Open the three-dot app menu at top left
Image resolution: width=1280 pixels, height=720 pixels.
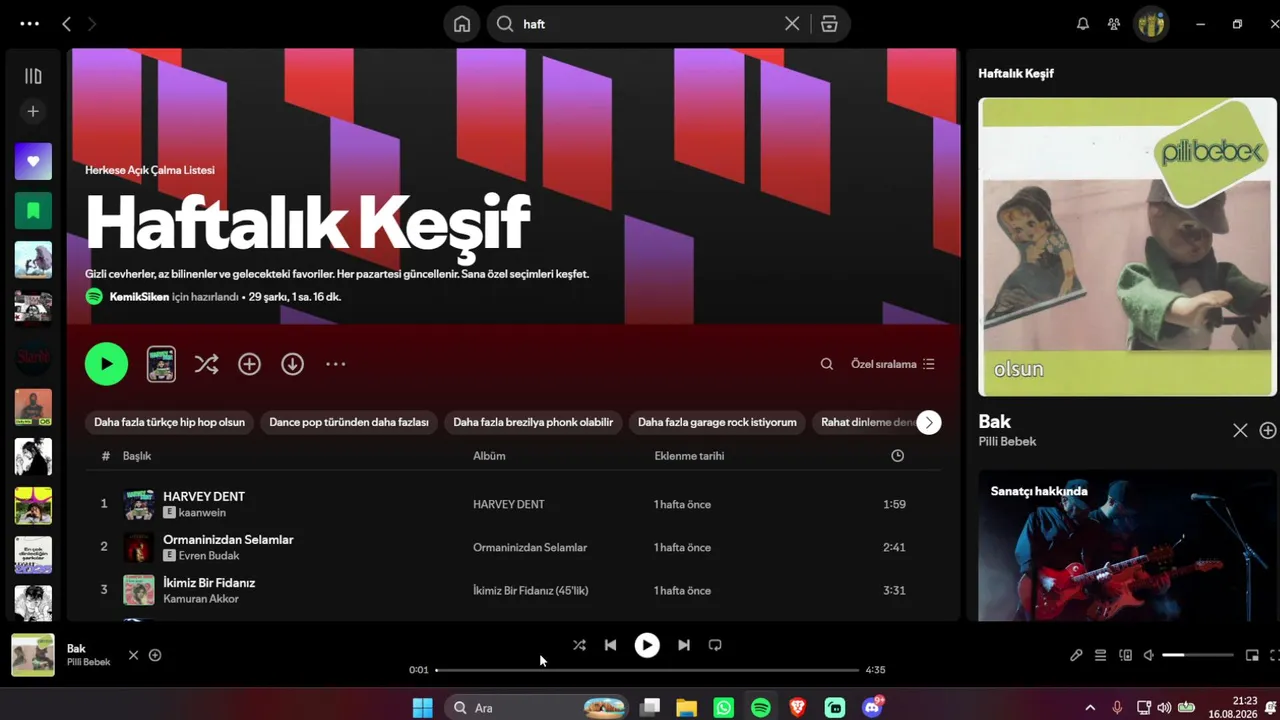[30, 24]
